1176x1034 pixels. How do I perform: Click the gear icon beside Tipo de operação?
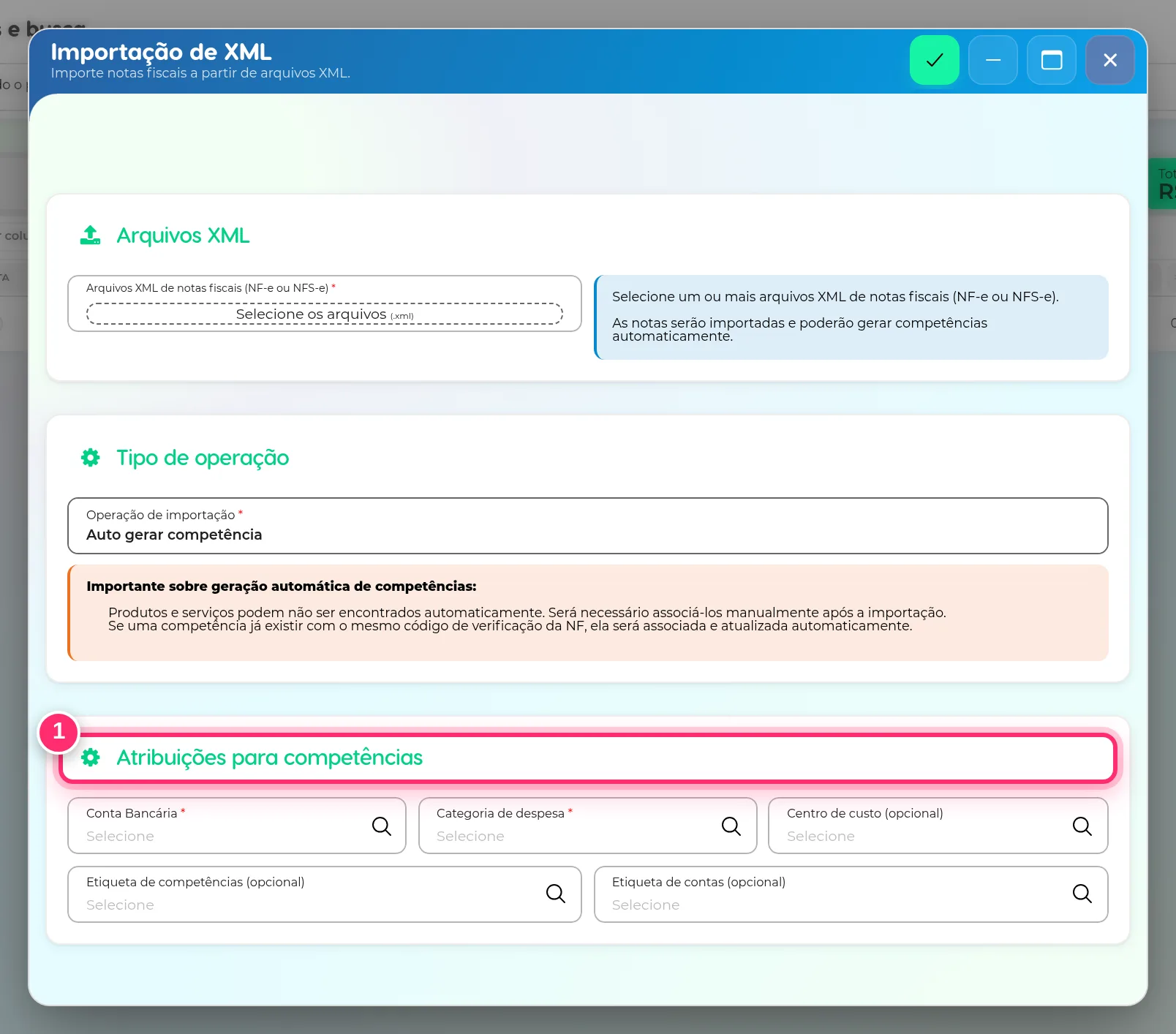pyautogui.click(x=90, y=458)
